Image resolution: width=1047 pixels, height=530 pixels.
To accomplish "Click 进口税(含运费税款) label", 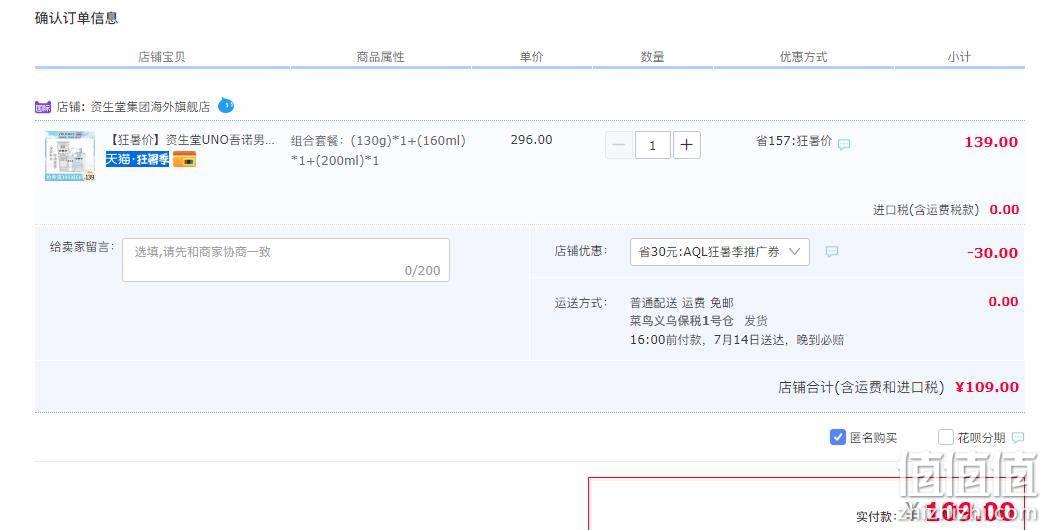I will 926,210.
